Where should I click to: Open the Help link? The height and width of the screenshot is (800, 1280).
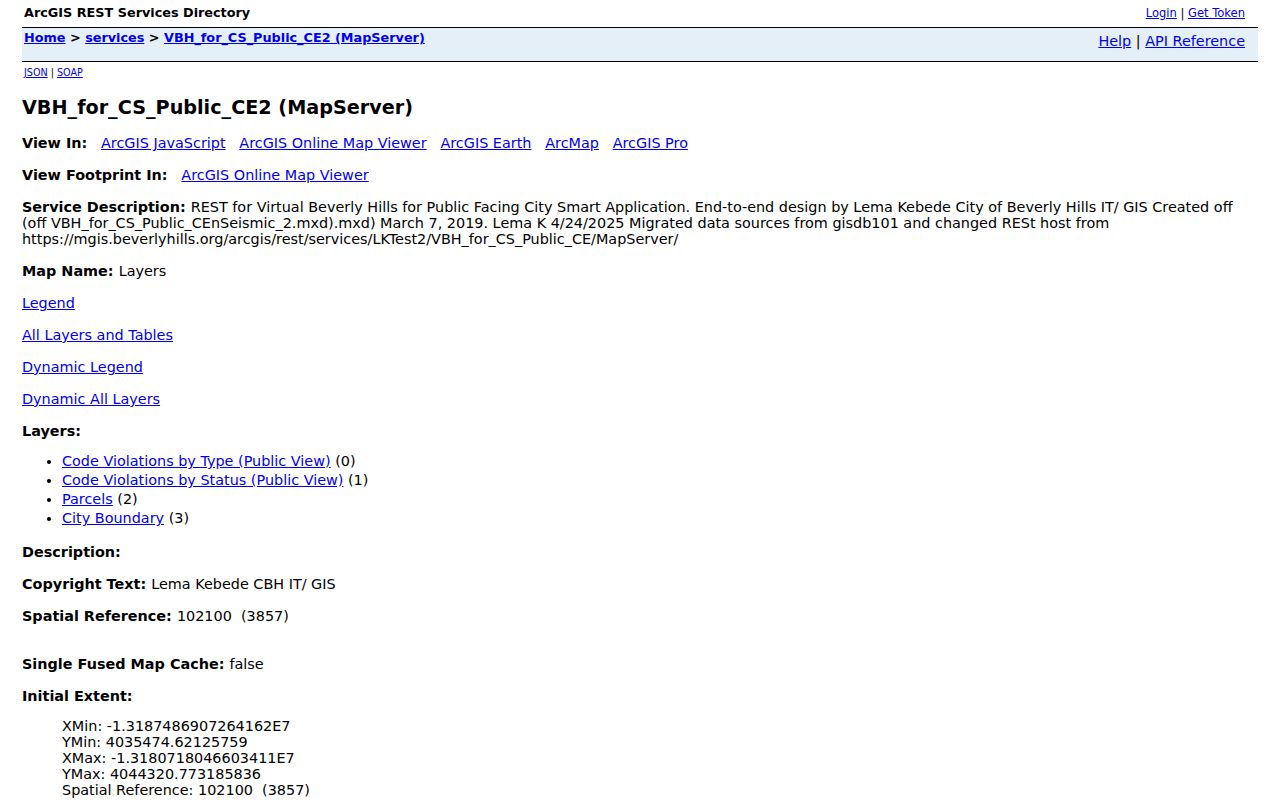1114,41
